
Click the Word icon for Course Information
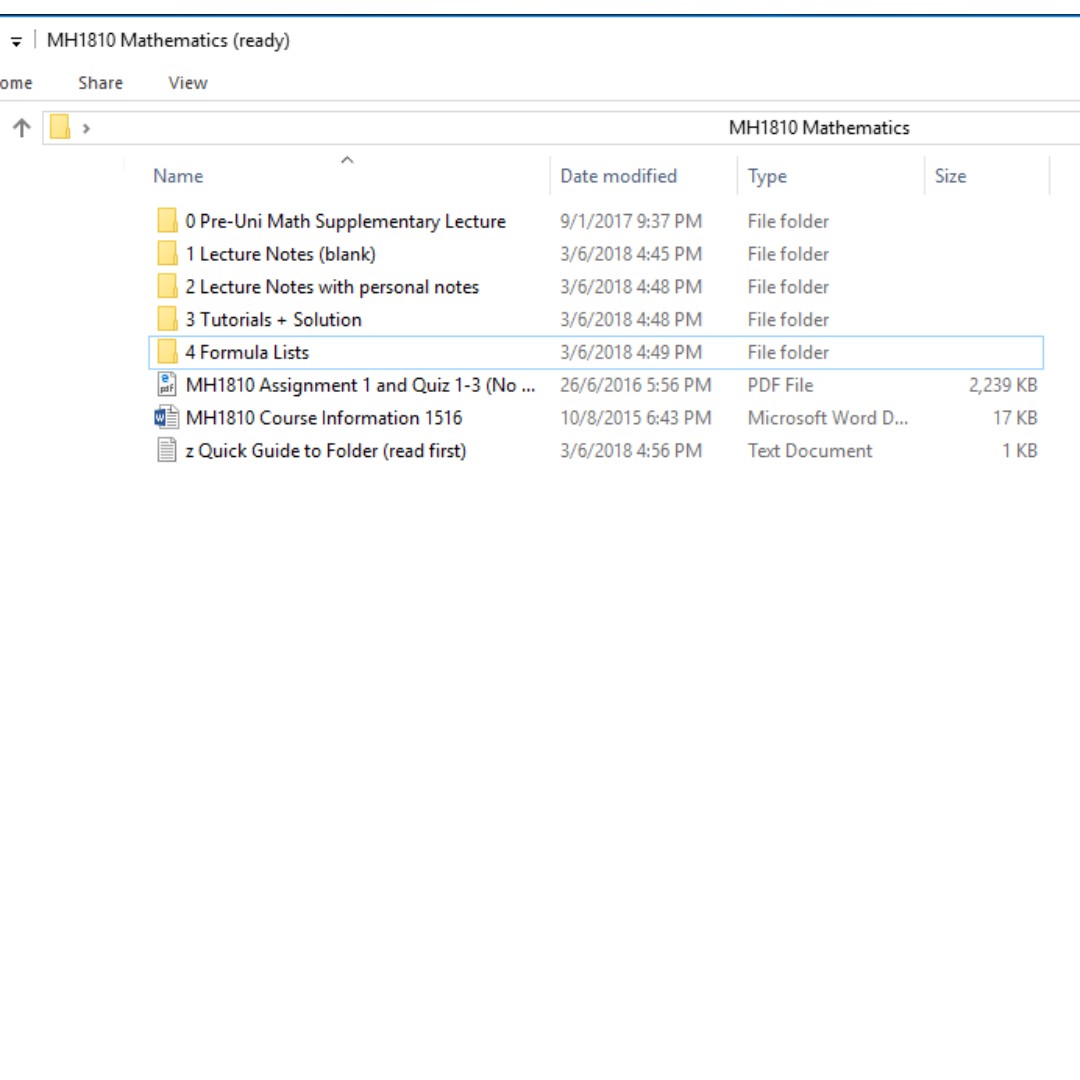[167, 418]
